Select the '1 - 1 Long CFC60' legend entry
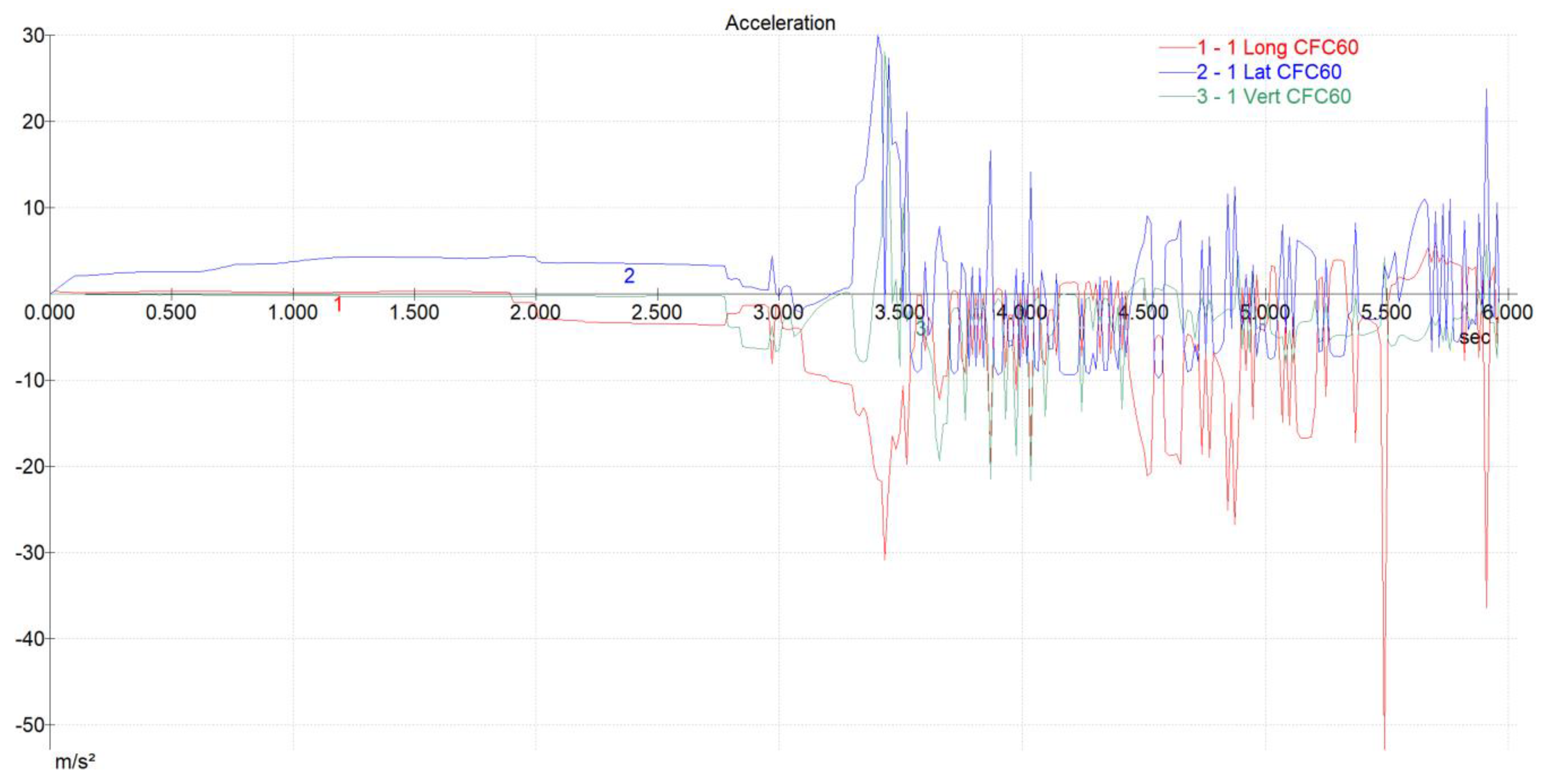The width and height of the screenshot is (1547, 784). [x=1277, y=47]
